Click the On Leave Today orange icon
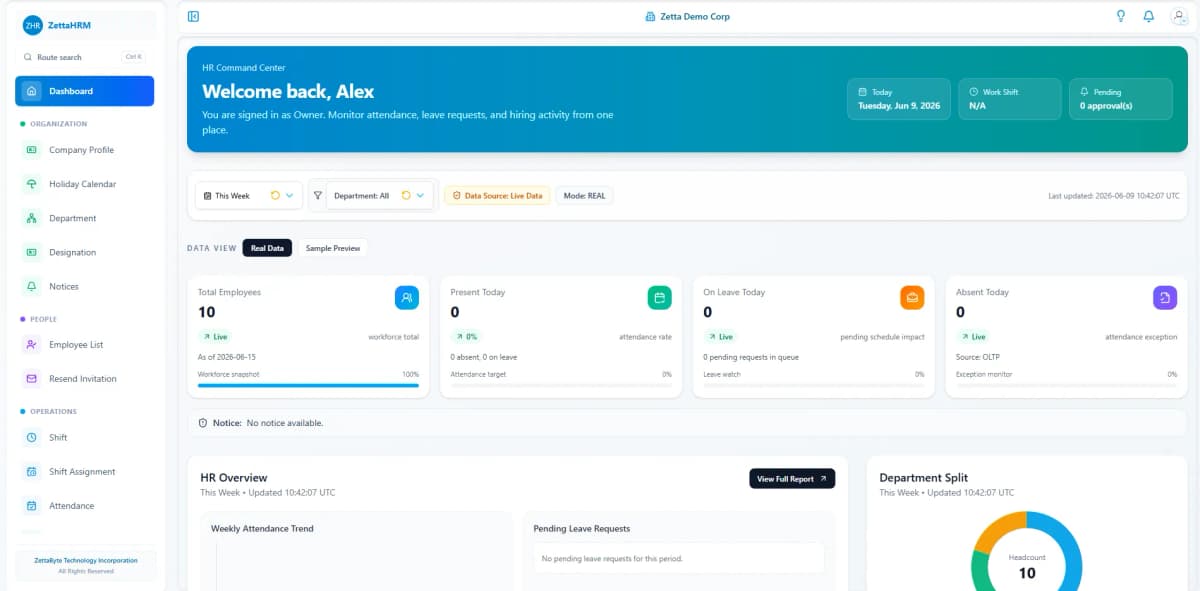1200x591 pixels. point(912,297)
